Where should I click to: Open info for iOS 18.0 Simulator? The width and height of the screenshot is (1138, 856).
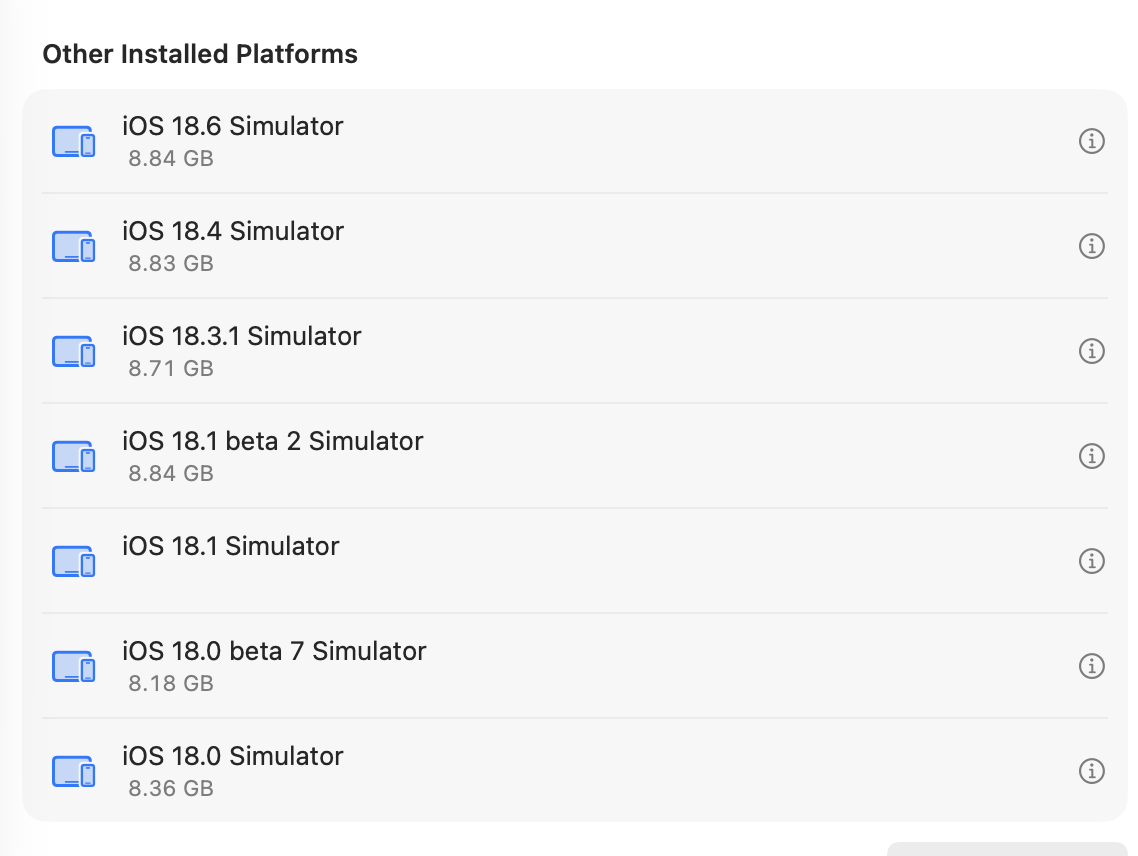[1092, 771]
